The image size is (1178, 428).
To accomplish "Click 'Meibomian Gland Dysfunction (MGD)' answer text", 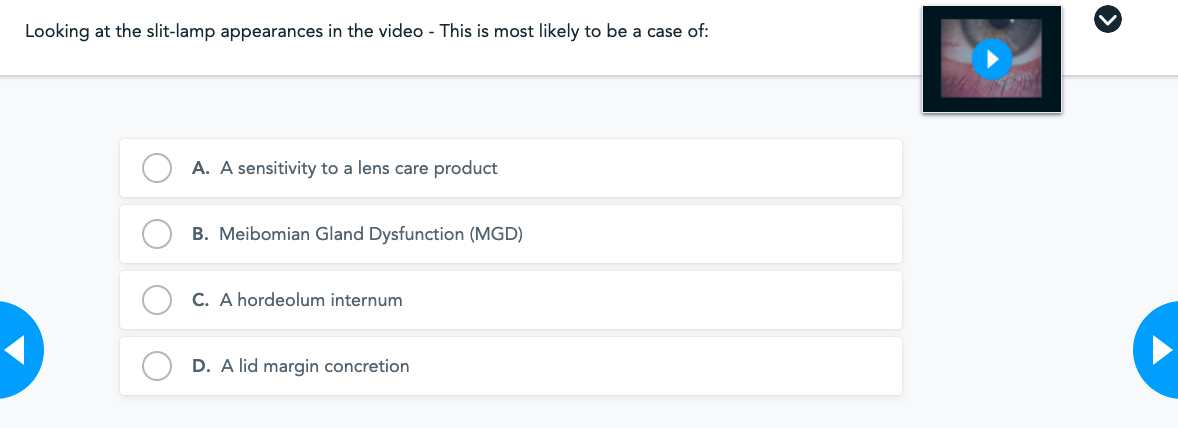I will [x=371, y=234].
